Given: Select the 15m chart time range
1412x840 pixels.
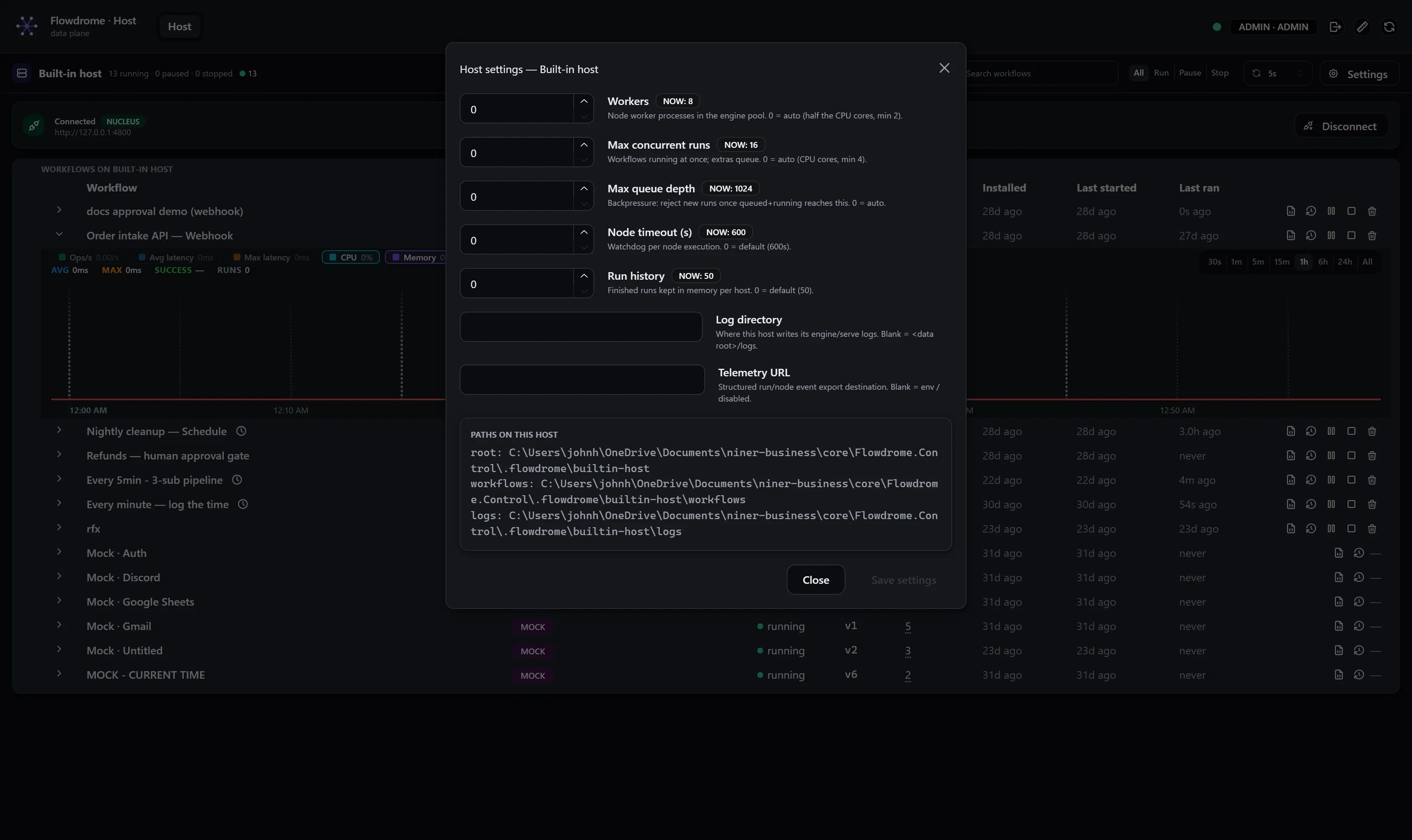Looking at the screenshot, I should [x=1282, y=262].
